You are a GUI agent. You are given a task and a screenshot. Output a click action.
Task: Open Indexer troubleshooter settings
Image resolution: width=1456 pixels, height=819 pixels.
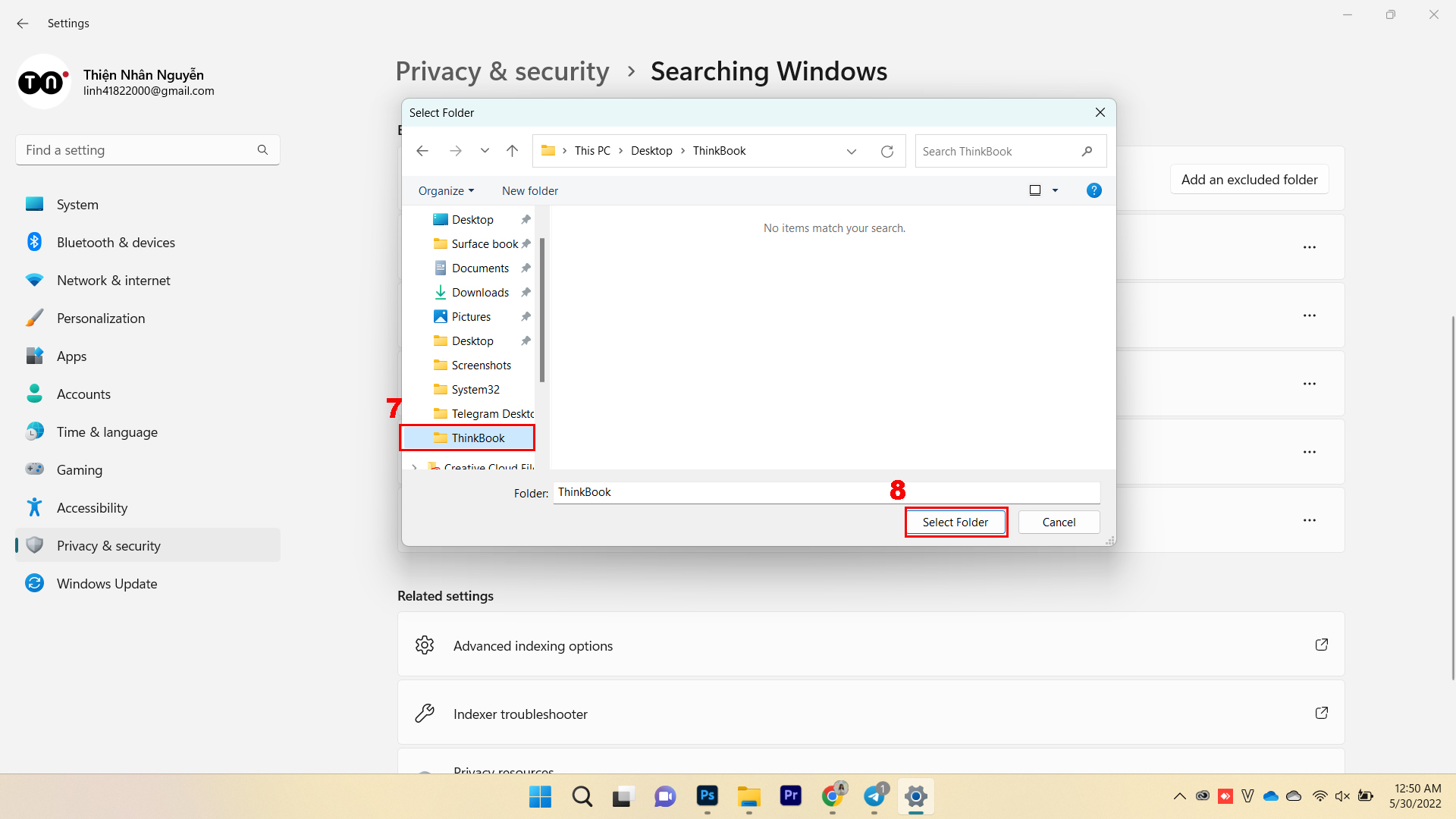click(x=870, y=714)
